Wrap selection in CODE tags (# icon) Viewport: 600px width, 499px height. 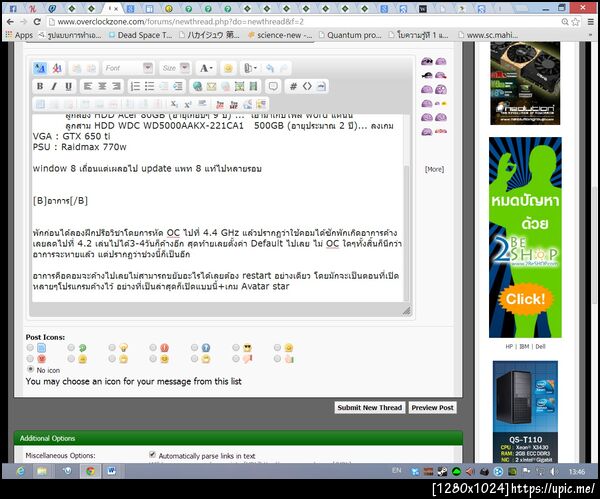tap(293, 86)
